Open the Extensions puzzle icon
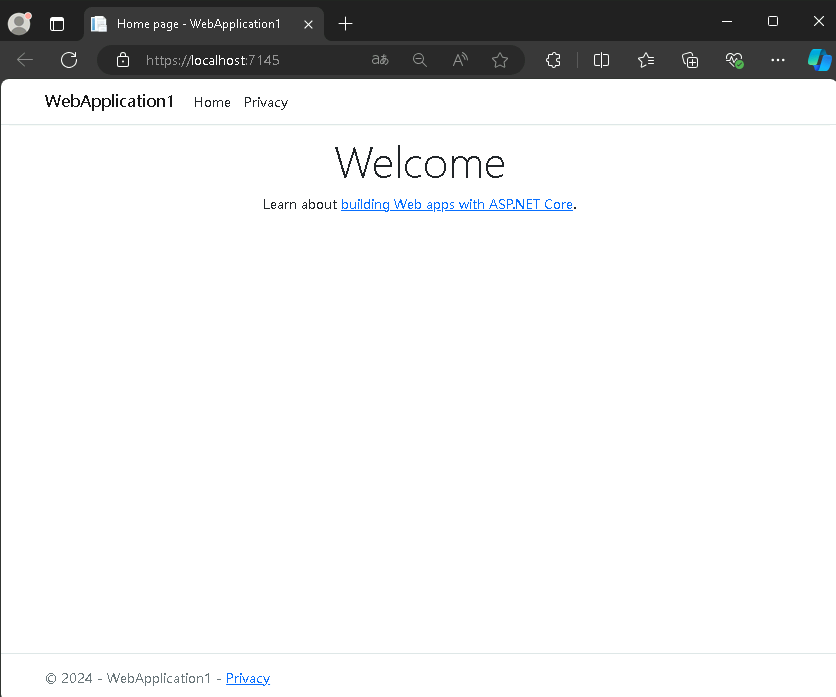Screen dimensions: 836x697 (x=553, y=60)
